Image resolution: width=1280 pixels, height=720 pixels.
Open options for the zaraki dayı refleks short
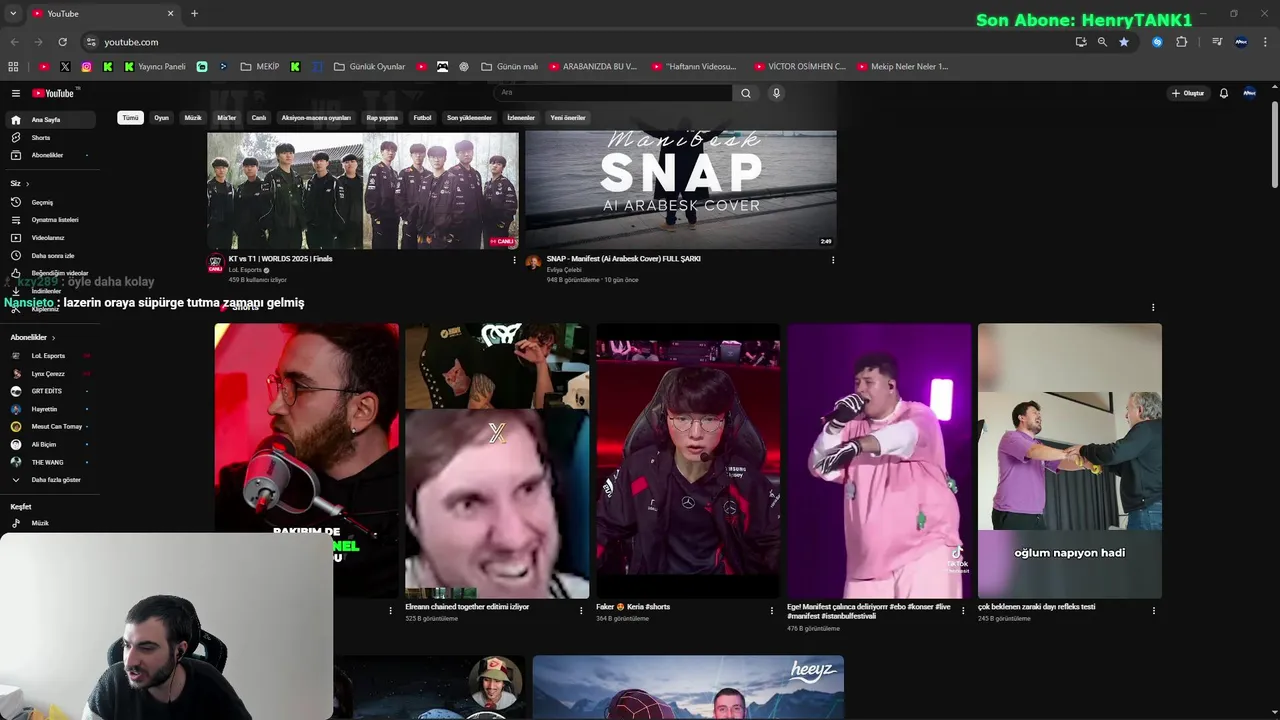tap(1154, 611)
